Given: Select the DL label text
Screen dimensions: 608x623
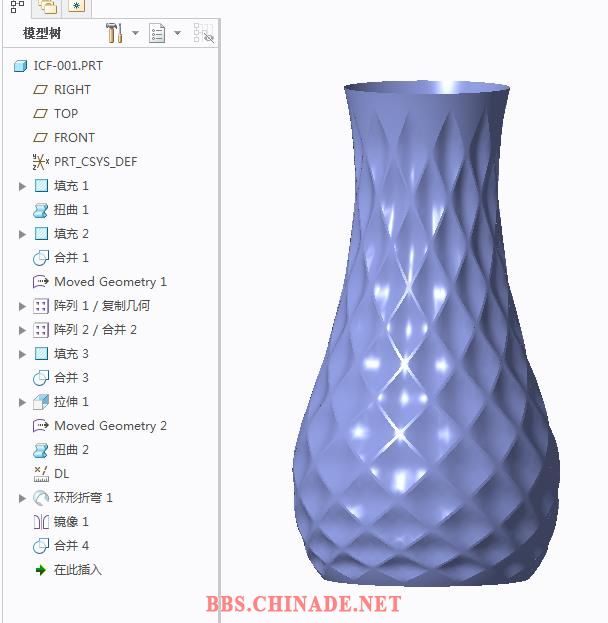Looking at the screenshot, I should click(x=62, y=474).
